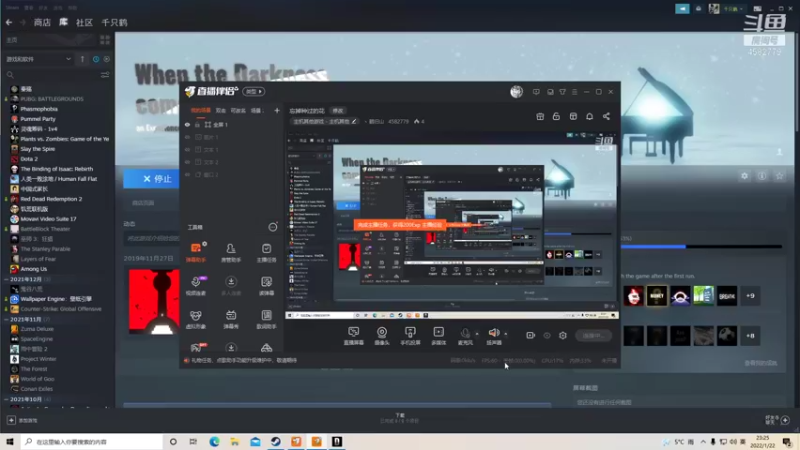This screenshot has width=800, height=450.
Task: Toggle lock on full-screen source 1
Action: 197,124
